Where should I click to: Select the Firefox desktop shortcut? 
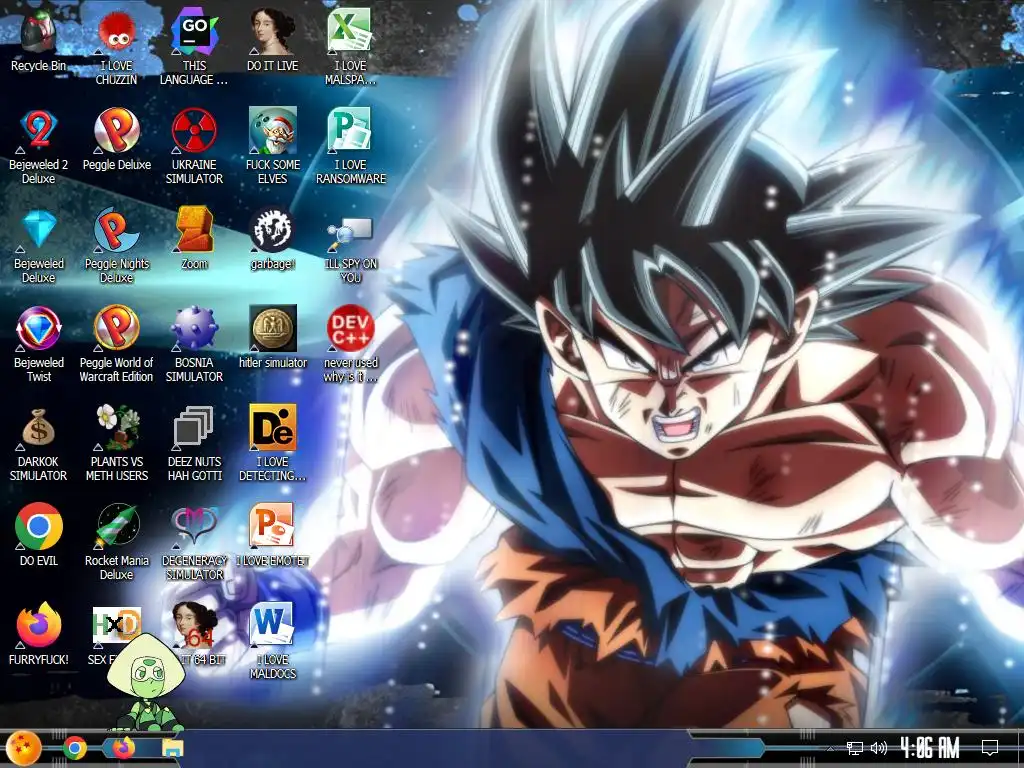[39, 625]
